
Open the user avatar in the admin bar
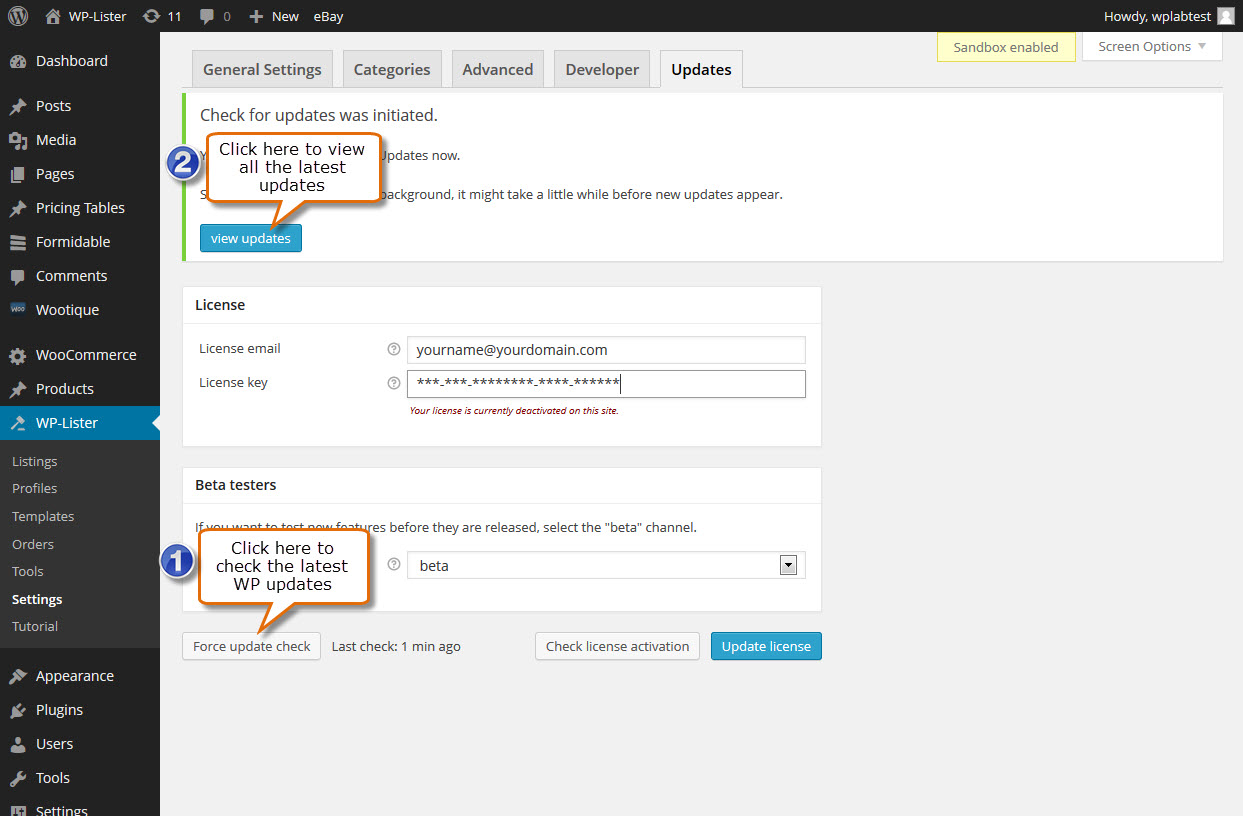click(x=1225, y=16)
